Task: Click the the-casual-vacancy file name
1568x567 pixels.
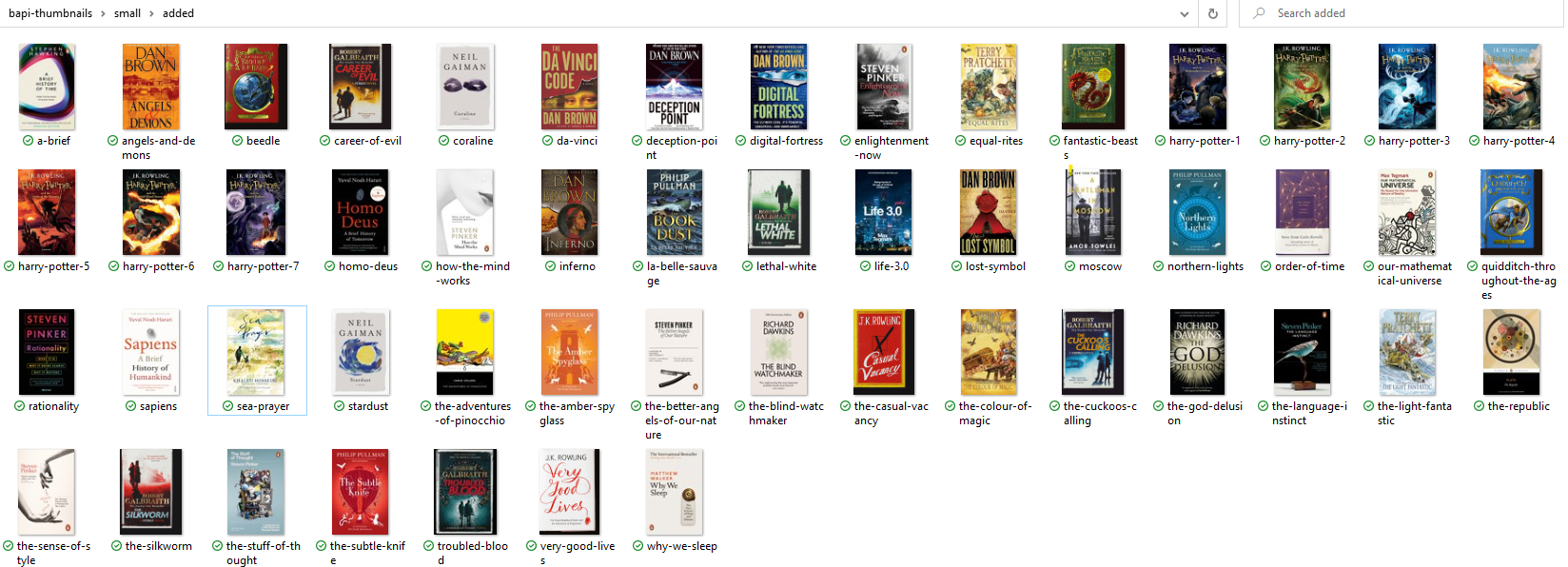Action: [x=892, y=414]
